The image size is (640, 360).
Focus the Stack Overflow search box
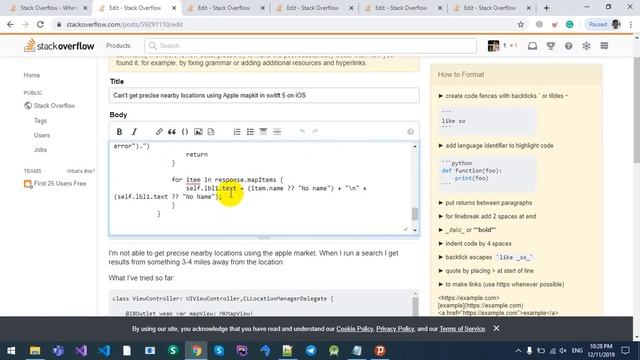[310, 46]
